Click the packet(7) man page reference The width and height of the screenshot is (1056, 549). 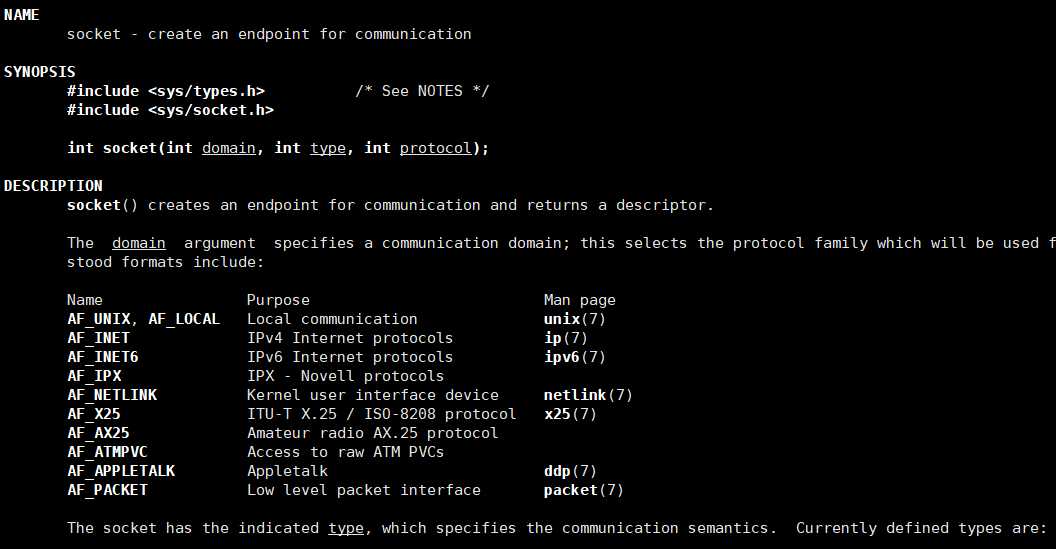pos(583,490)
